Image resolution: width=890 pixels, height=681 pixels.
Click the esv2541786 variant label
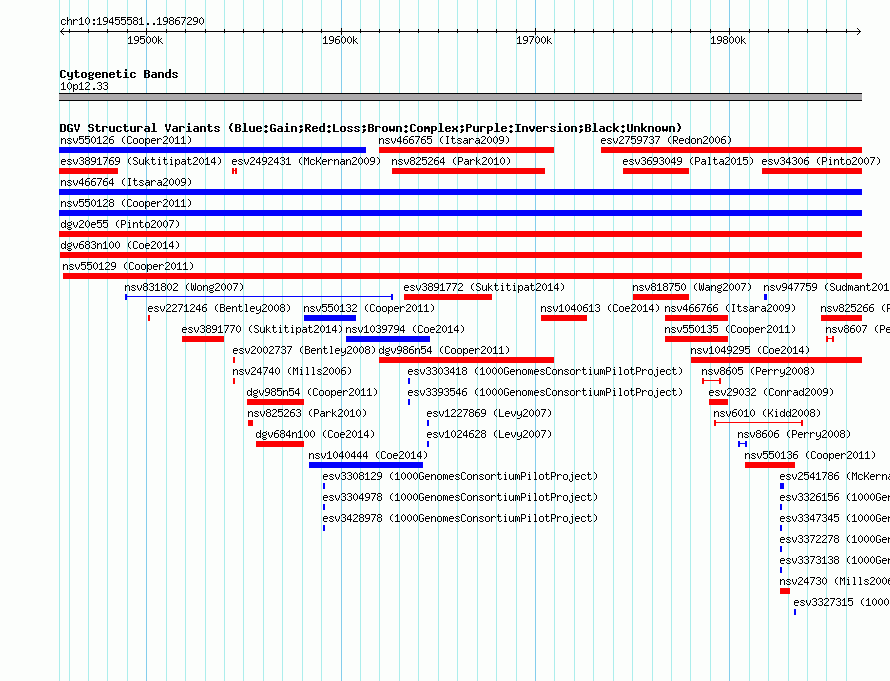(x=834, y=476)
